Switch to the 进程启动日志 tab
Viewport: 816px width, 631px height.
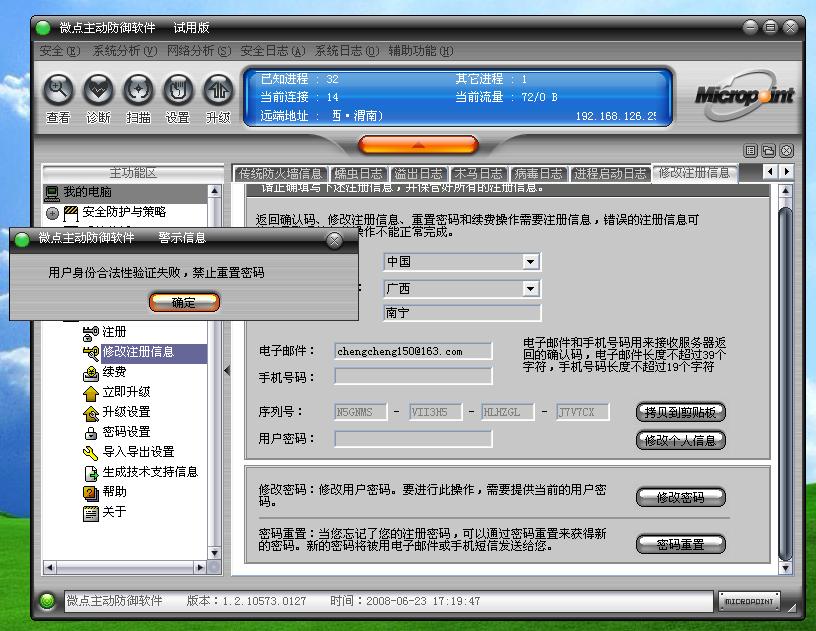610,174
